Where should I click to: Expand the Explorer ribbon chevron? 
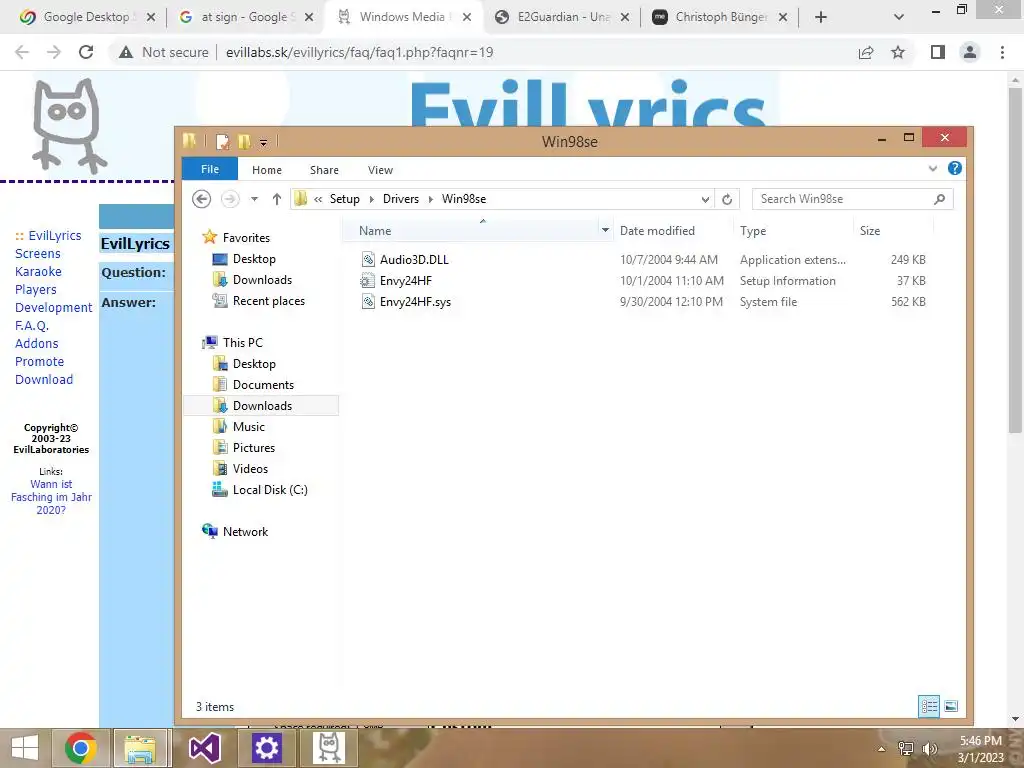click(x=933, y=168)
